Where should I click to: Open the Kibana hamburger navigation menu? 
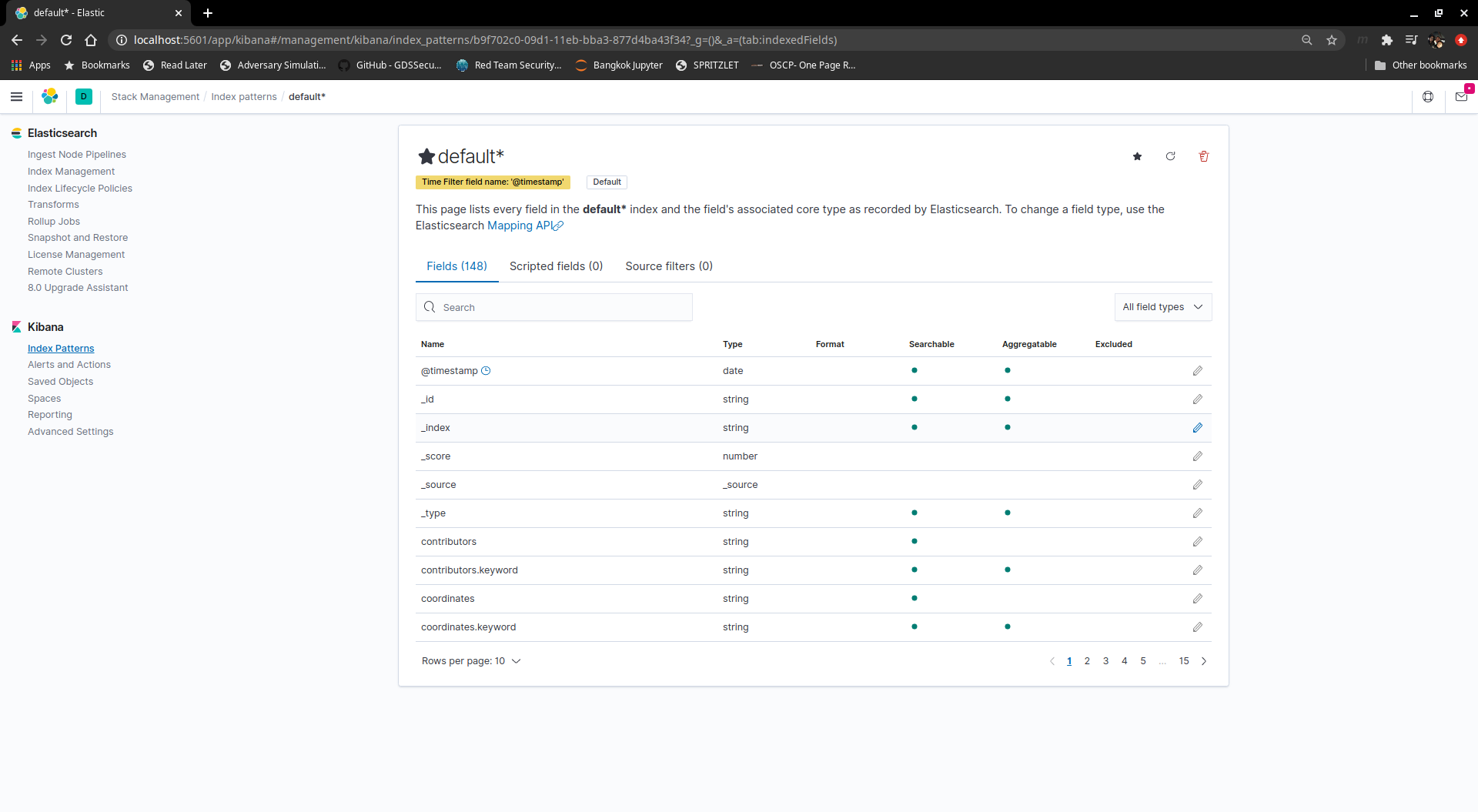[x=16, y=97]
